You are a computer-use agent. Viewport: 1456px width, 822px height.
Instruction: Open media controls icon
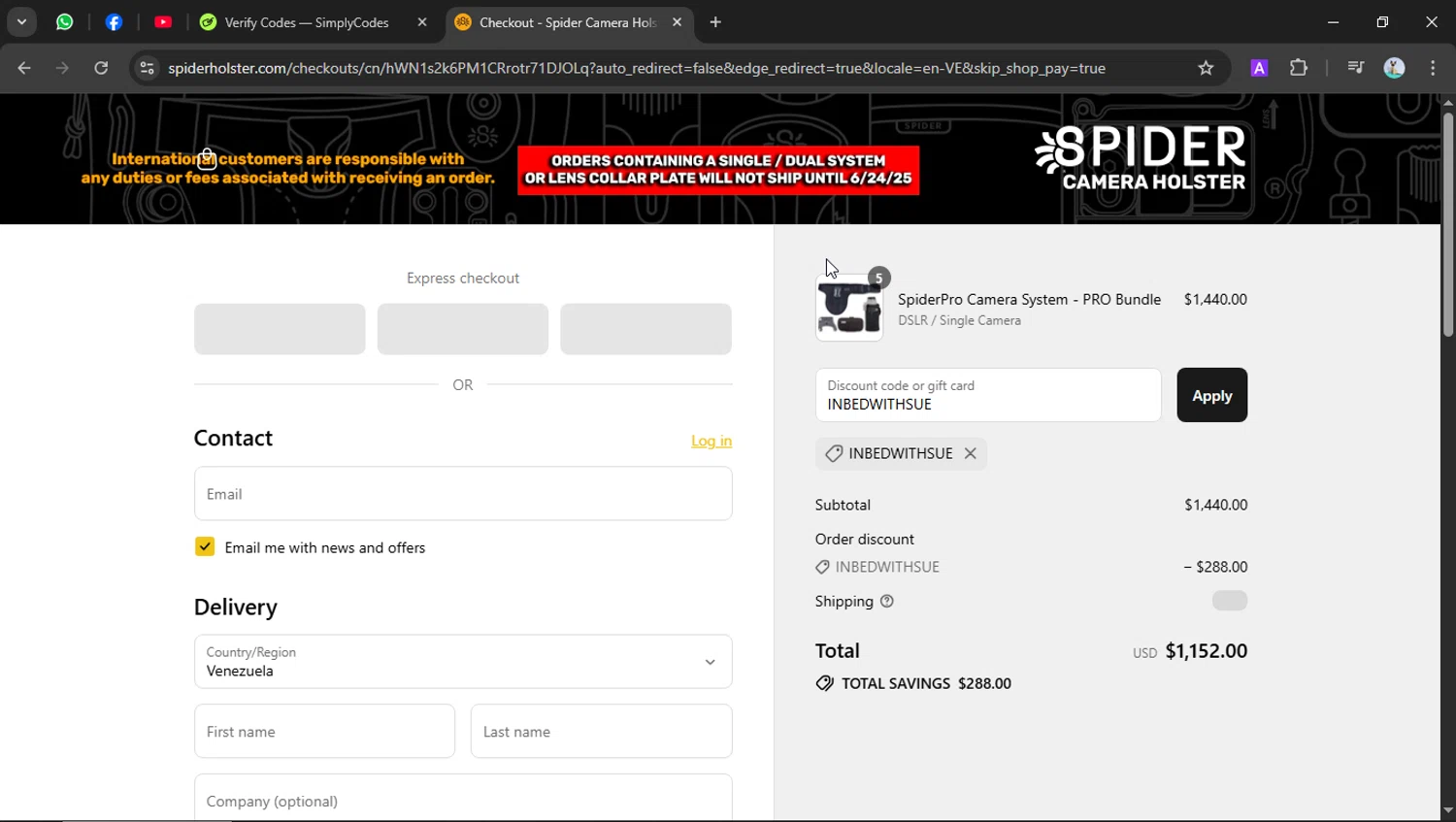[x=1355, y=68]
